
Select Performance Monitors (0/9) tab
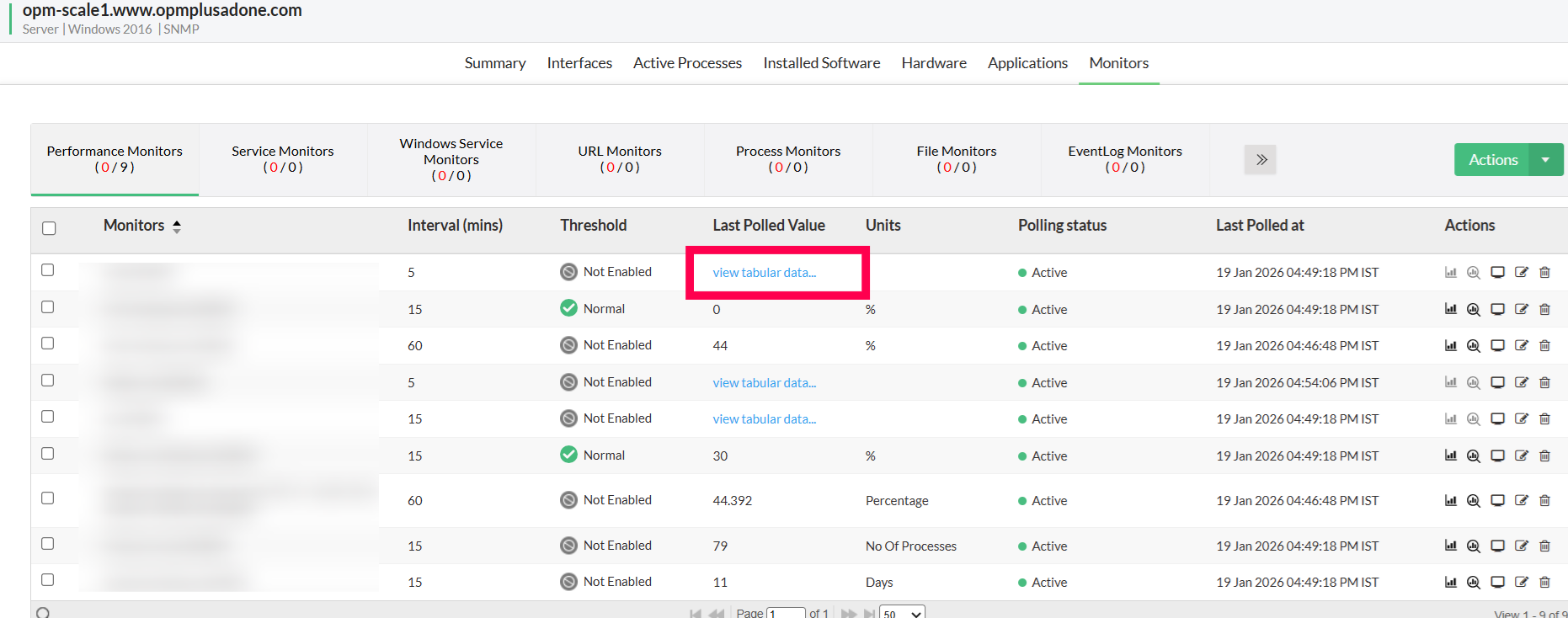pos(115,159)
